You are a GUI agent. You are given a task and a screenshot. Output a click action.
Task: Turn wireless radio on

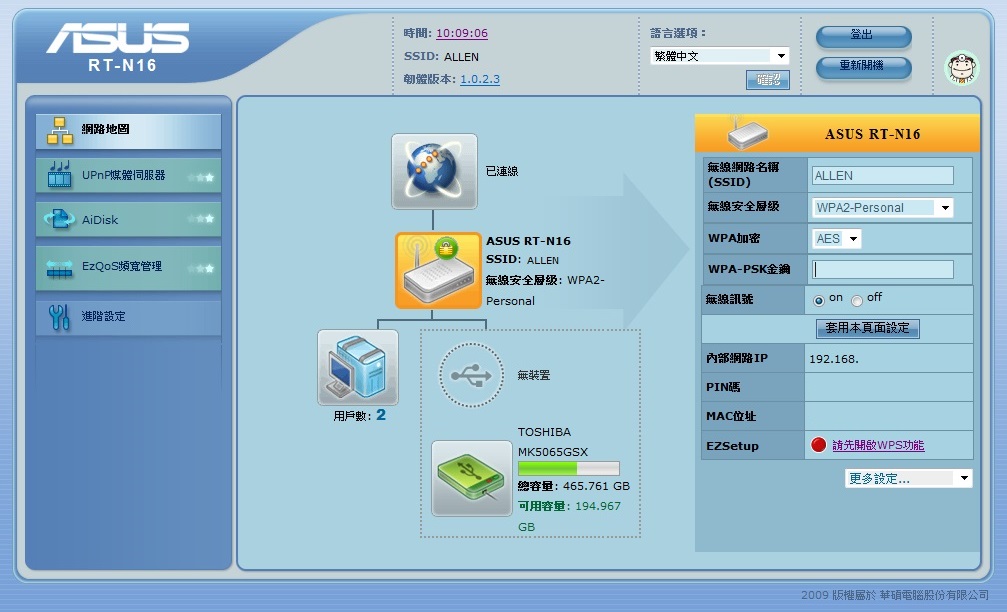(818, 301)
